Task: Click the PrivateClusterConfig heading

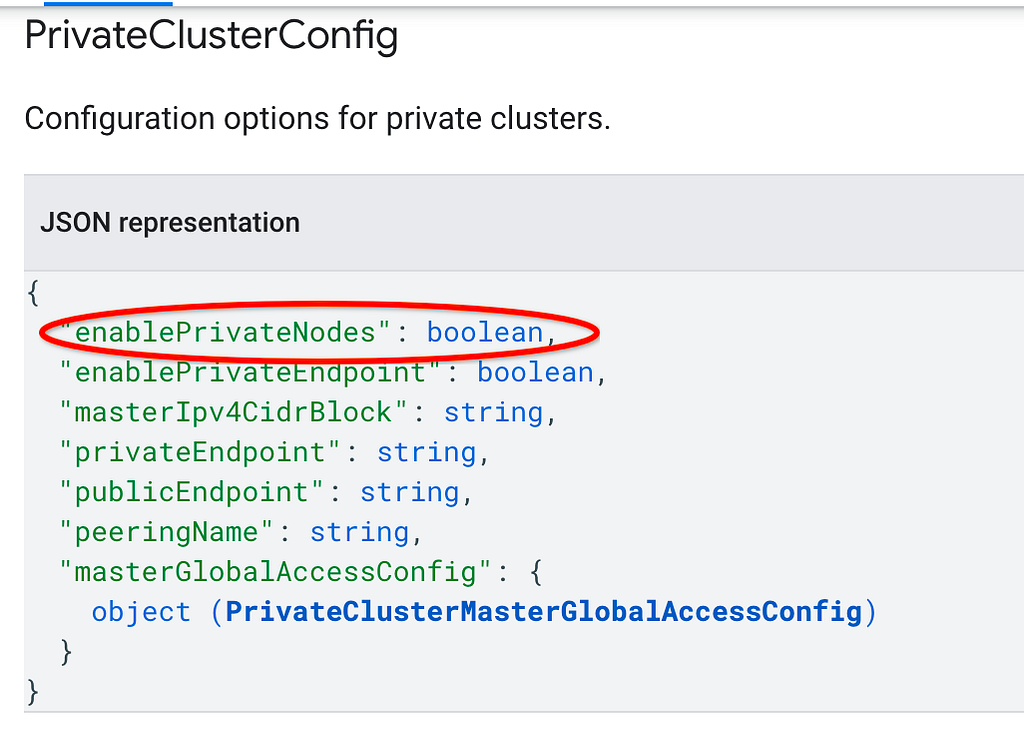Action: [211, 35]
